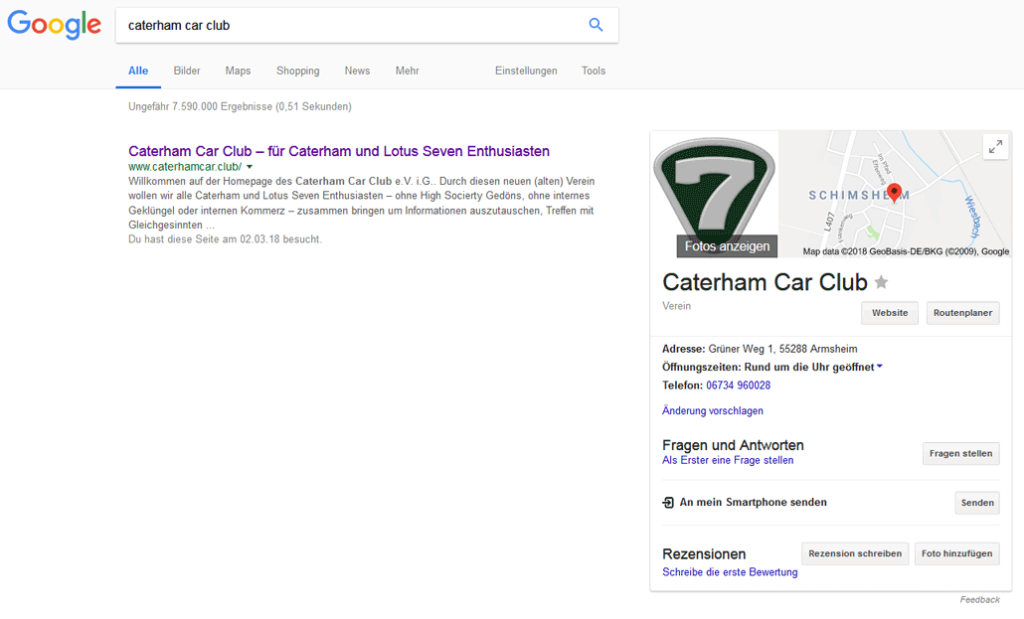Click Änderung vorschlagen link
Image resolution: width=1024 pixels, height=619 pixels.
pos(712,411)
